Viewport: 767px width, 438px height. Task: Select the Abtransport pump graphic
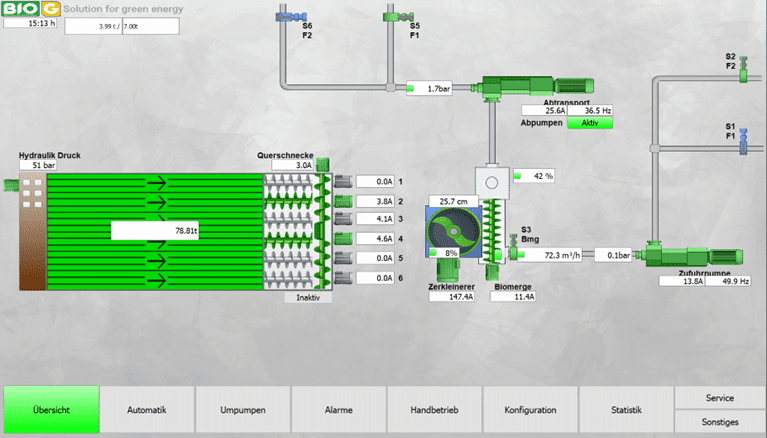pos(535,87)
